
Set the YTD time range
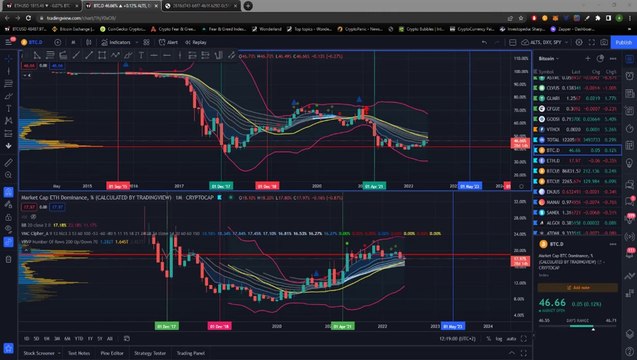[x=79, y=338]
